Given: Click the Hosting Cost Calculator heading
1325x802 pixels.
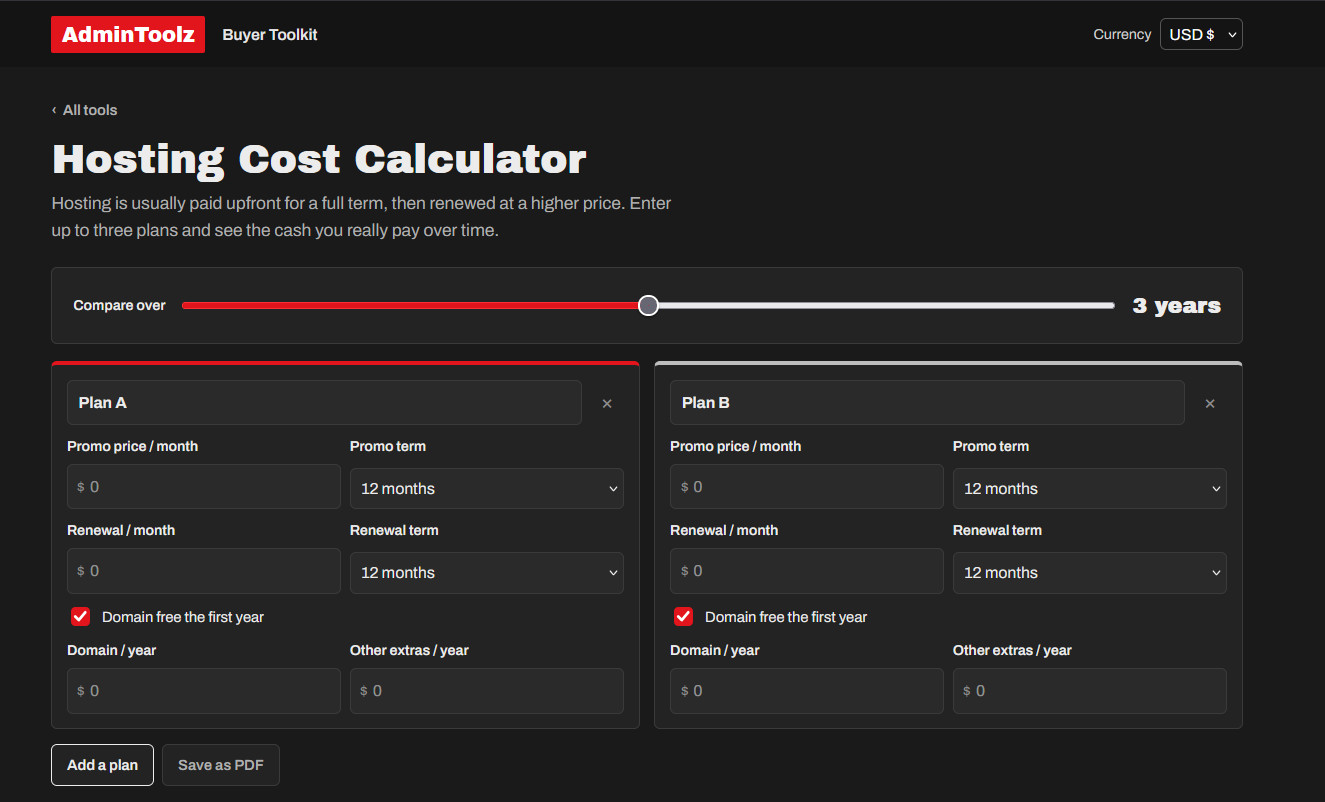Looking at the screenshot, I should 319,159.
